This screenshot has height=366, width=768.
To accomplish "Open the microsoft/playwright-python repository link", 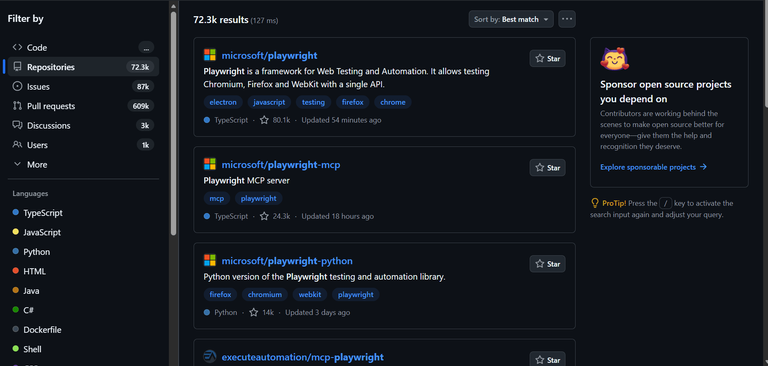I will (x=287, y=261).
